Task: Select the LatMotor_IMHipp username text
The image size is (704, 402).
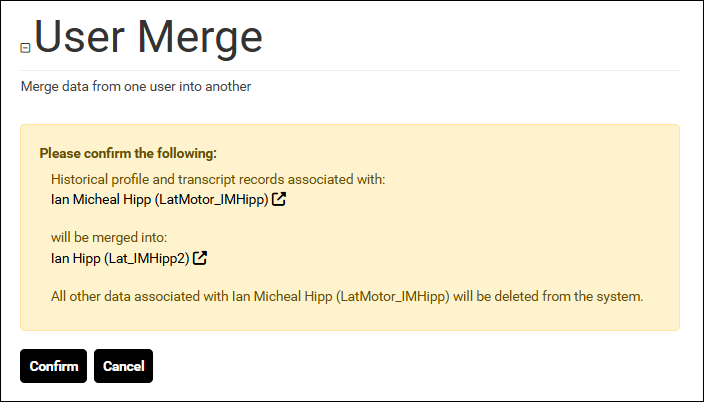Action: (x=212, y=199)
